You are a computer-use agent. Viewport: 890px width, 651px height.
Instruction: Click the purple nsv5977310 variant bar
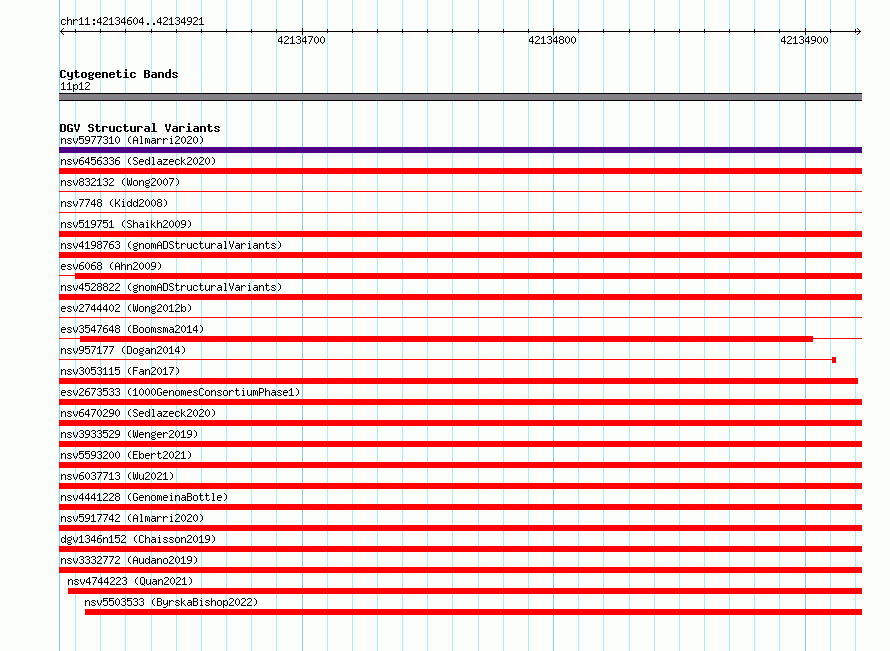click(460, 150)
